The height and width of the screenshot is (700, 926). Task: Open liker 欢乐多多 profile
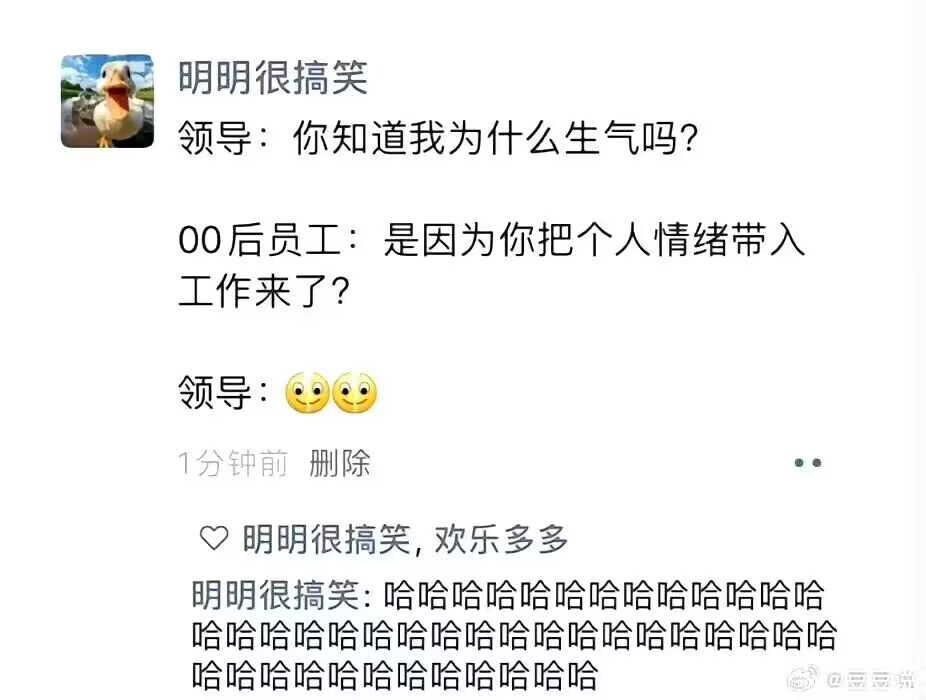tap(501, 539)
